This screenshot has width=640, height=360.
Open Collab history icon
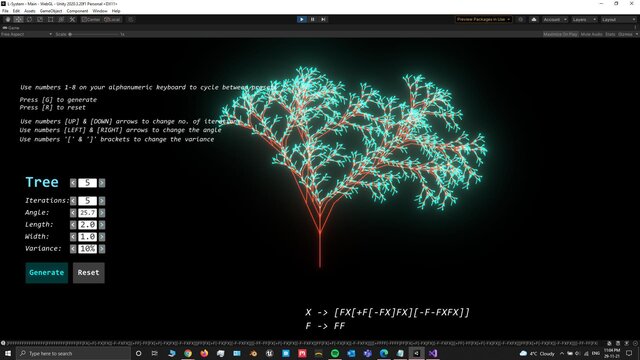point(520,20)
